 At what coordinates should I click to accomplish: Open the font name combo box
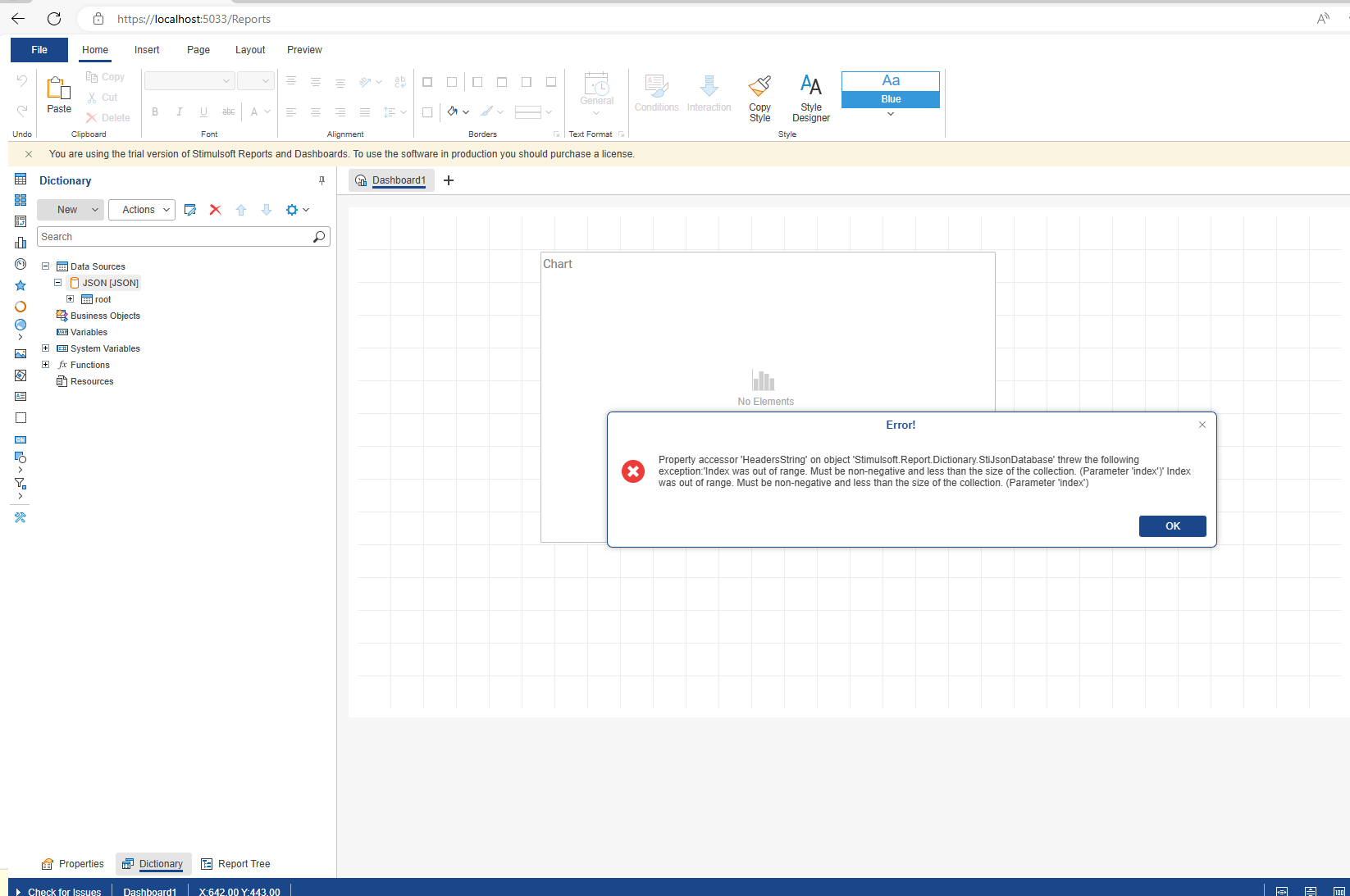[x=189, y=81]
